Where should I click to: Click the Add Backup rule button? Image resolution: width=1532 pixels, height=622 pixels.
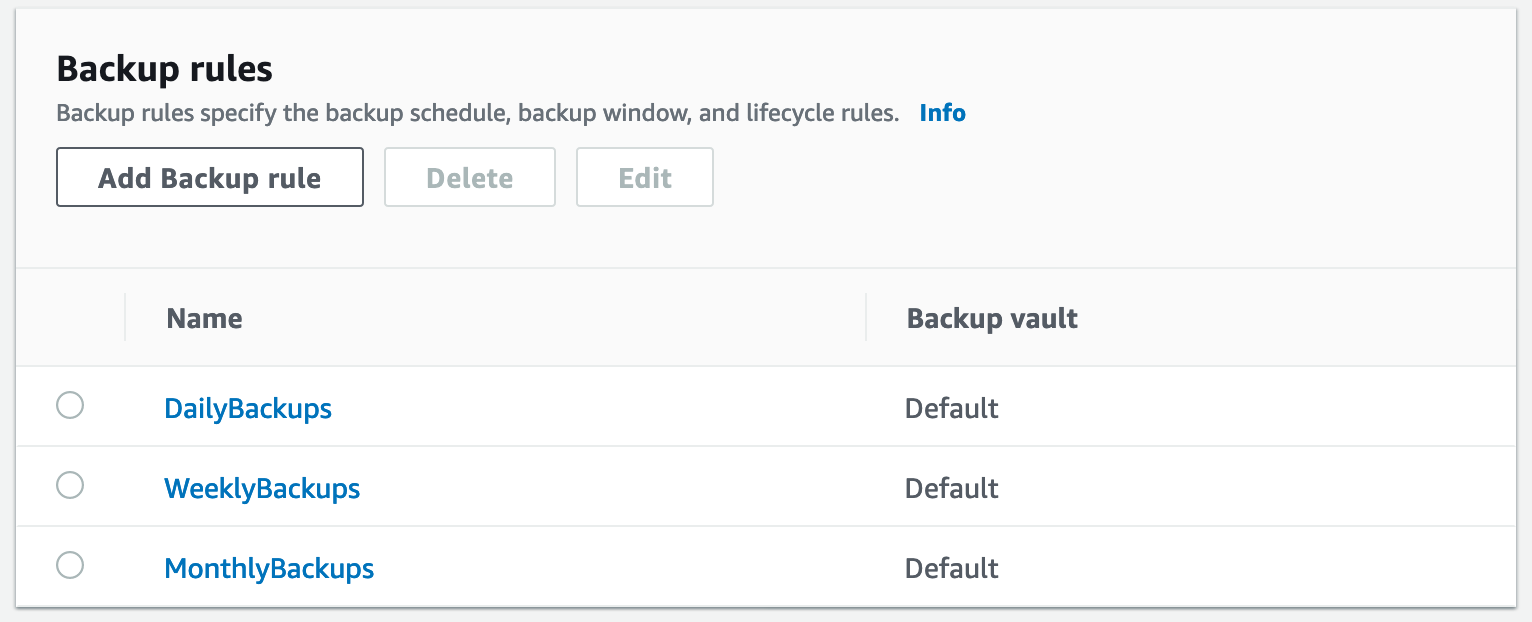tap(210, 178)
